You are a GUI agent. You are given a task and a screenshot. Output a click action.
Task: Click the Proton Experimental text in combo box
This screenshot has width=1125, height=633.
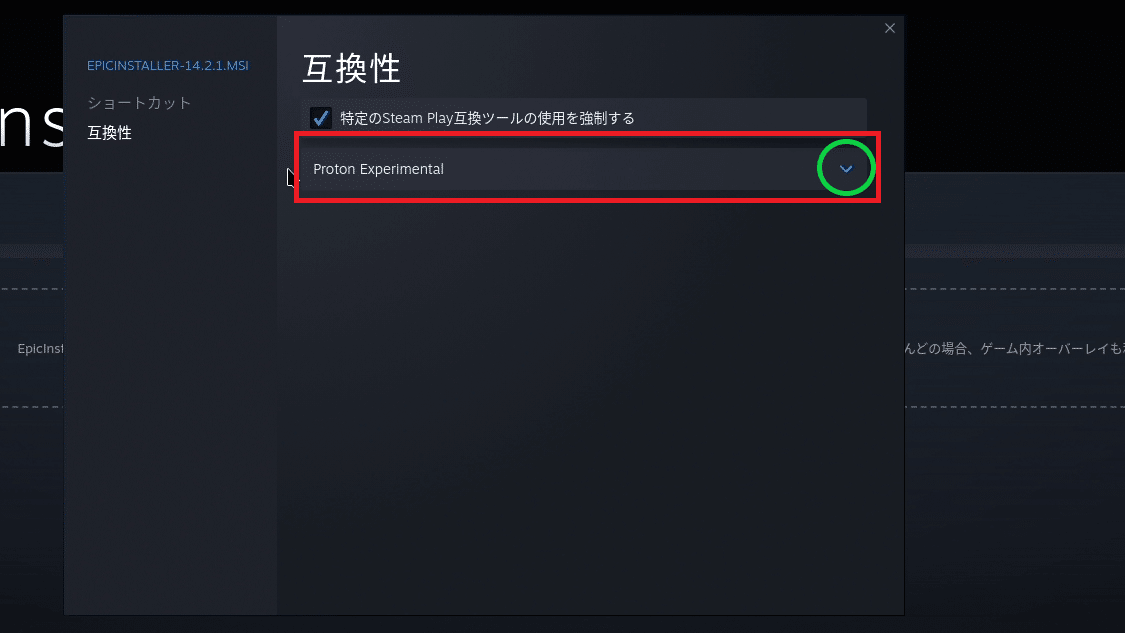[378, 169]
